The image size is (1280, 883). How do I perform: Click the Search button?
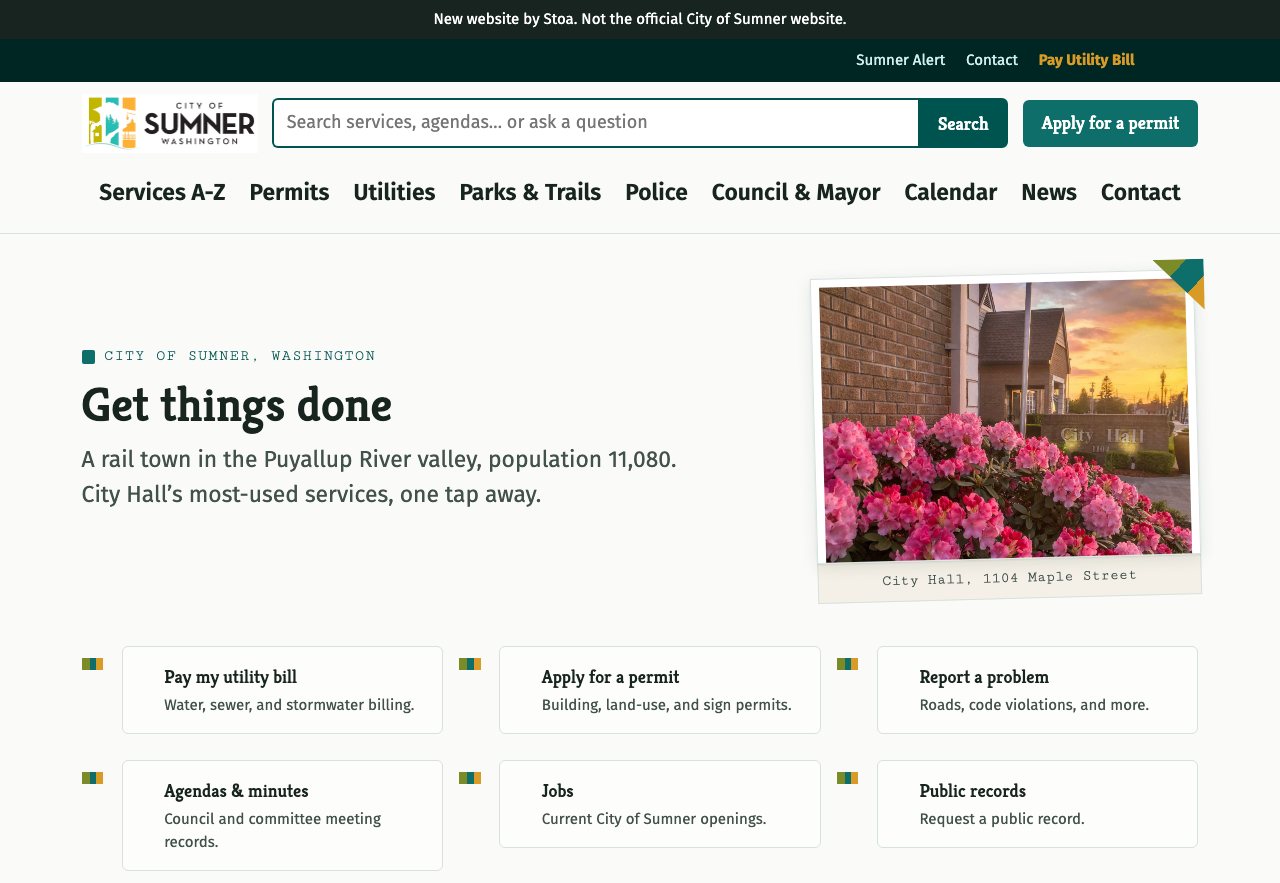tap(963, 123)
